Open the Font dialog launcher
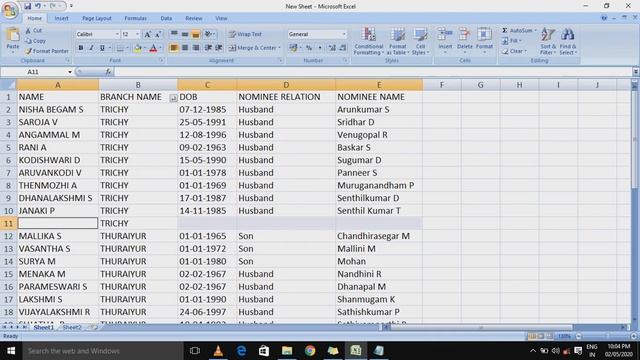This screenshot has height=360, width=640. pos(162,60)
